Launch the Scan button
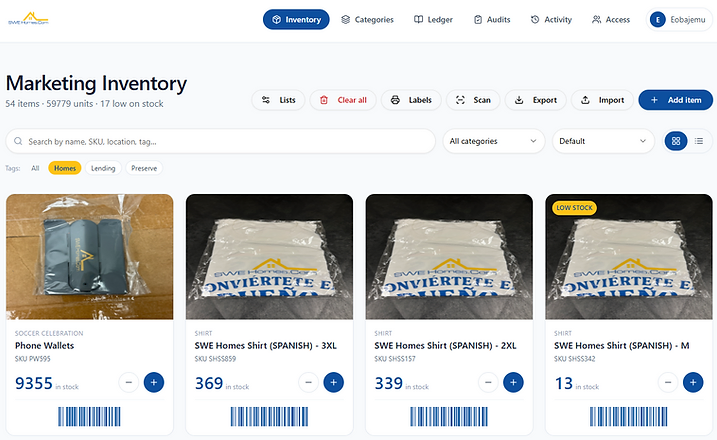 click(473, 100)
